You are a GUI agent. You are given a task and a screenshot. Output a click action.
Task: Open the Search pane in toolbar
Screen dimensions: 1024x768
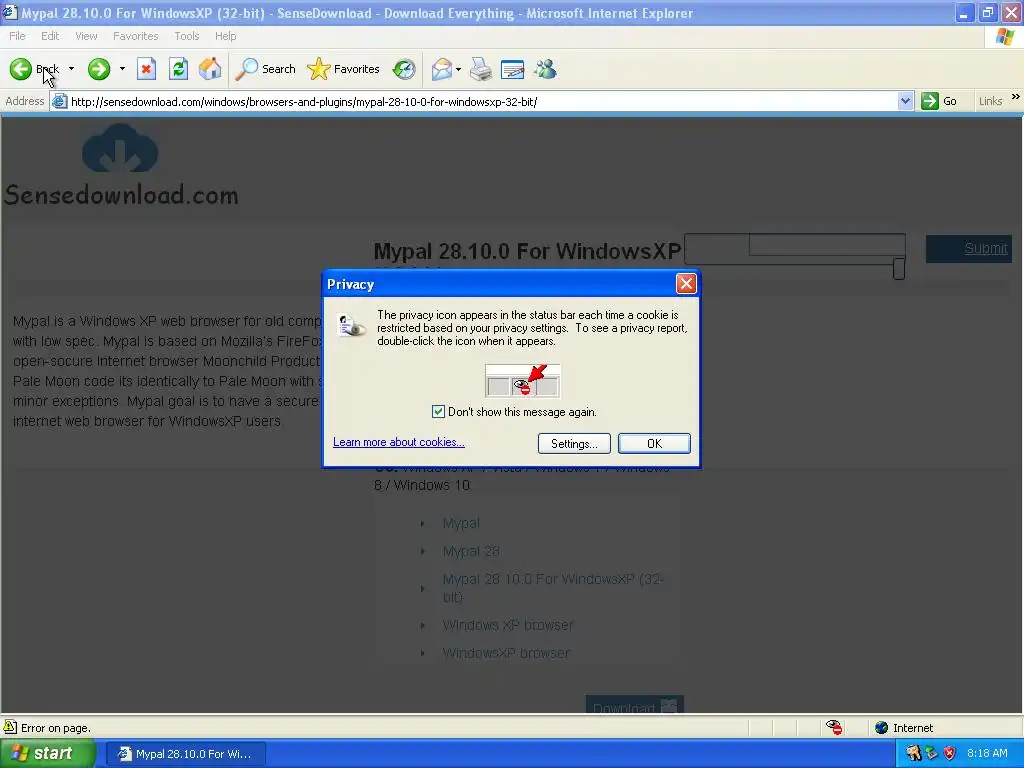[x=265, y=69]
